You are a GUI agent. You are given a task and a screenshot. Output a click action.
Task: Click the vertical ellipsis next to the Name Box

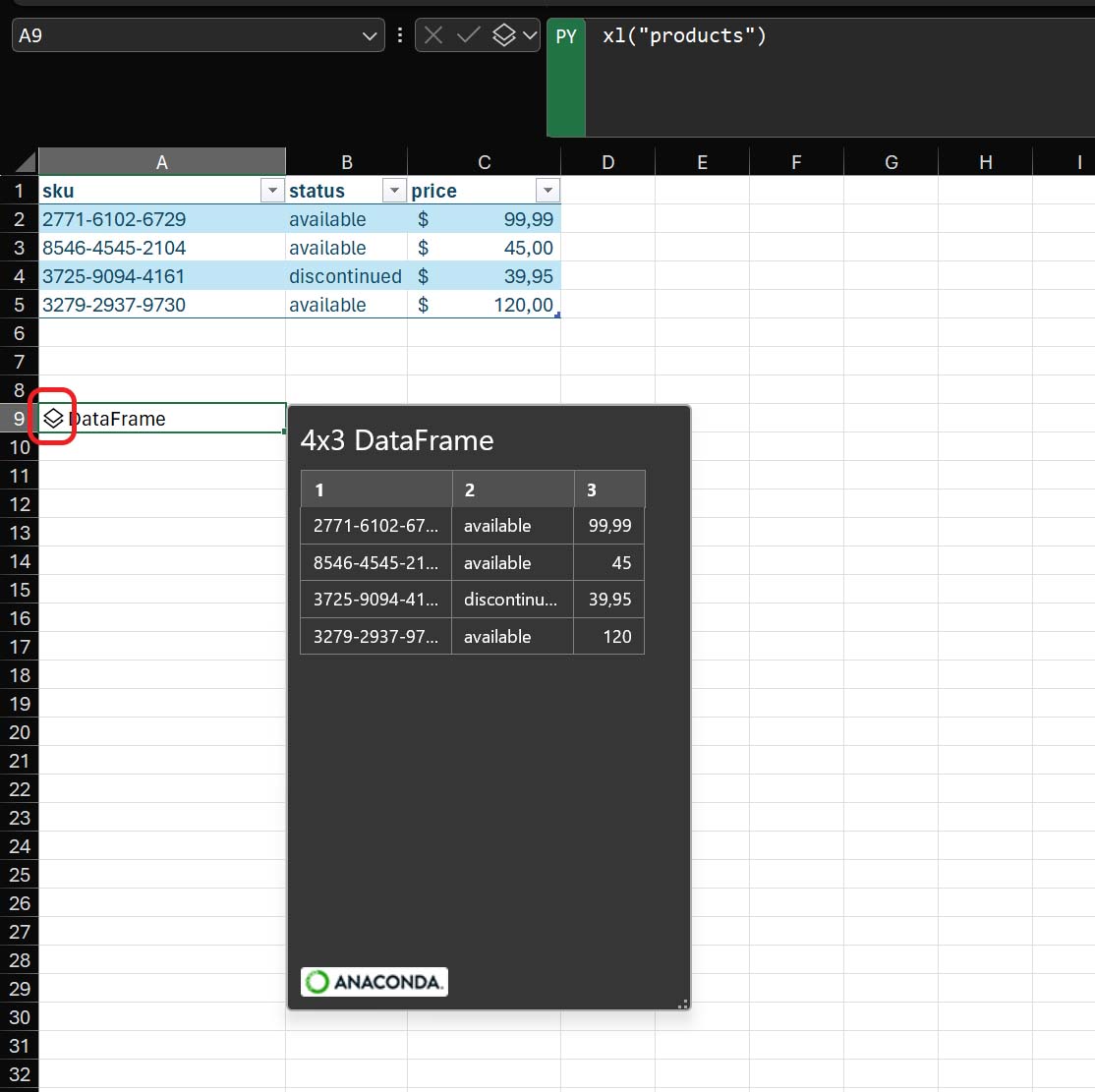(399, 34)
